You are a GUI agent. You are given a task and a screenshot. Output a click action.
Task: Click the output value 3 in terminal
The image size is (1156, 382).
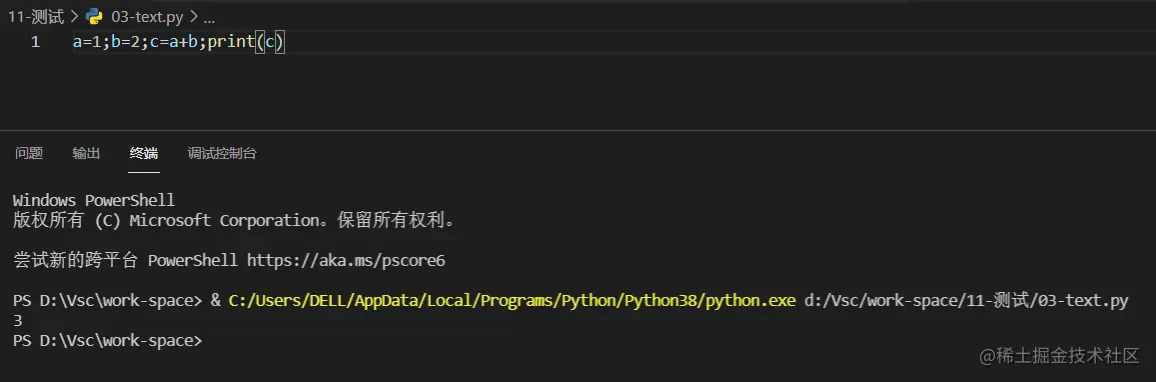click(18, 321)
